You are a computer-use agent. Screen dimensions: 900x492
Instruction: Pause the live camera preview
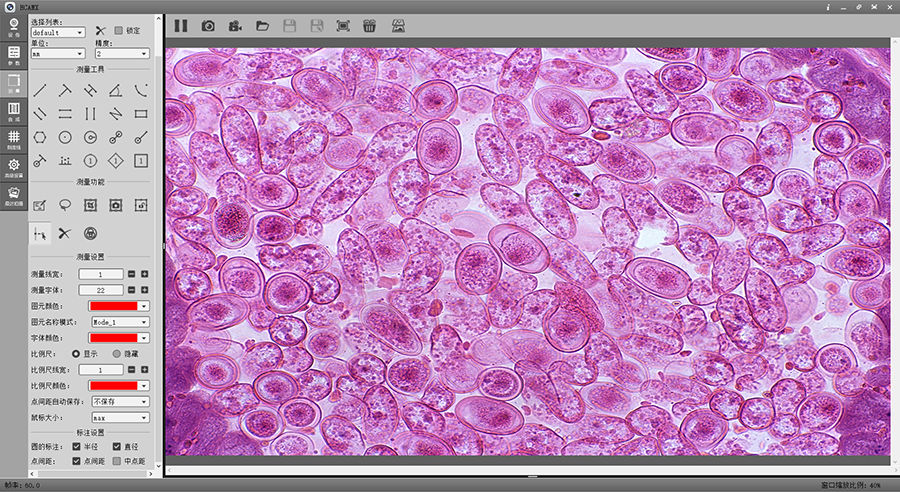[181, 26]
